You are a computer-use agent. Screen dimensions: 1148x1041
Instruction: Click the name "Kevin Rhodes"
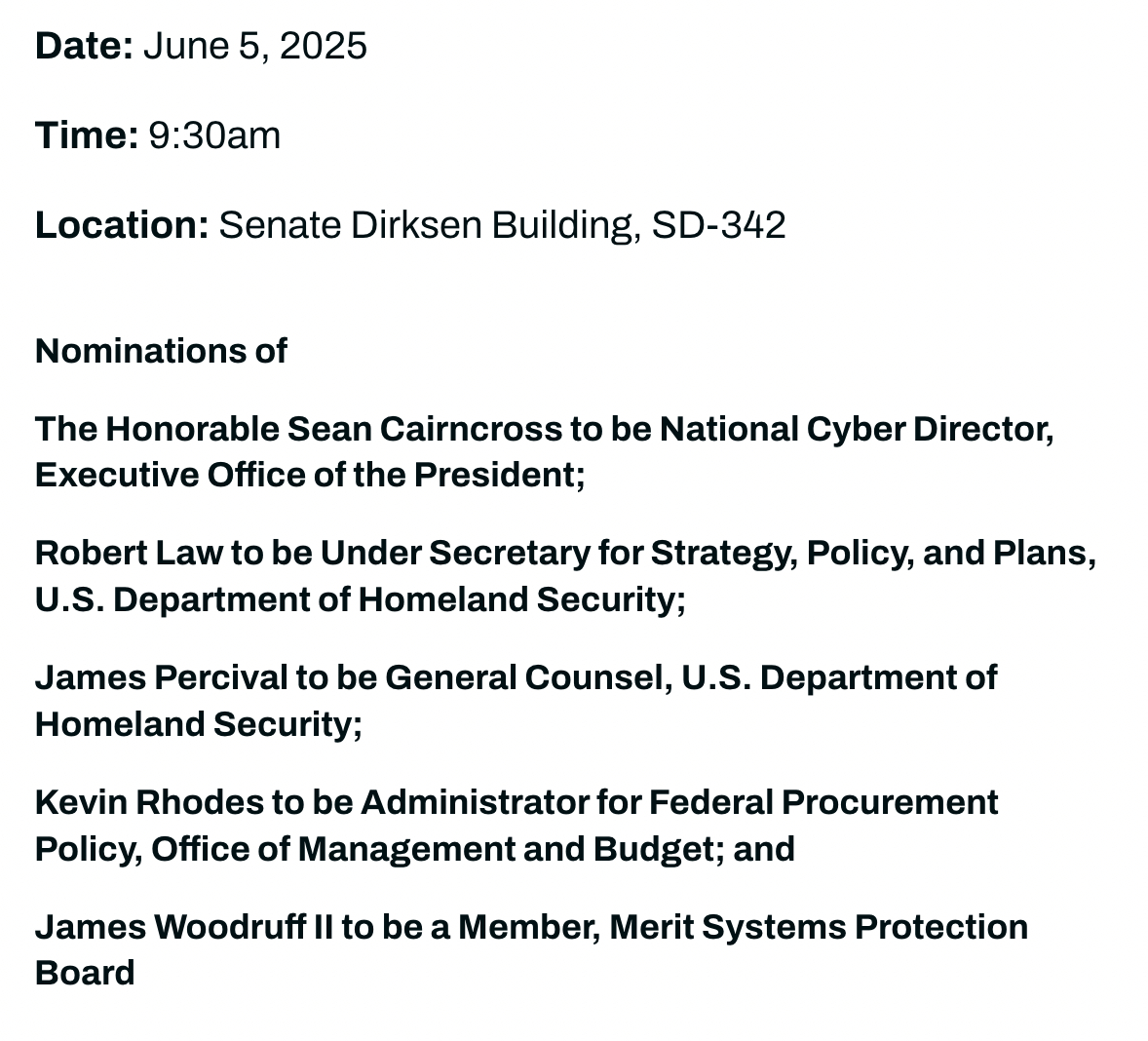[149, 802]
